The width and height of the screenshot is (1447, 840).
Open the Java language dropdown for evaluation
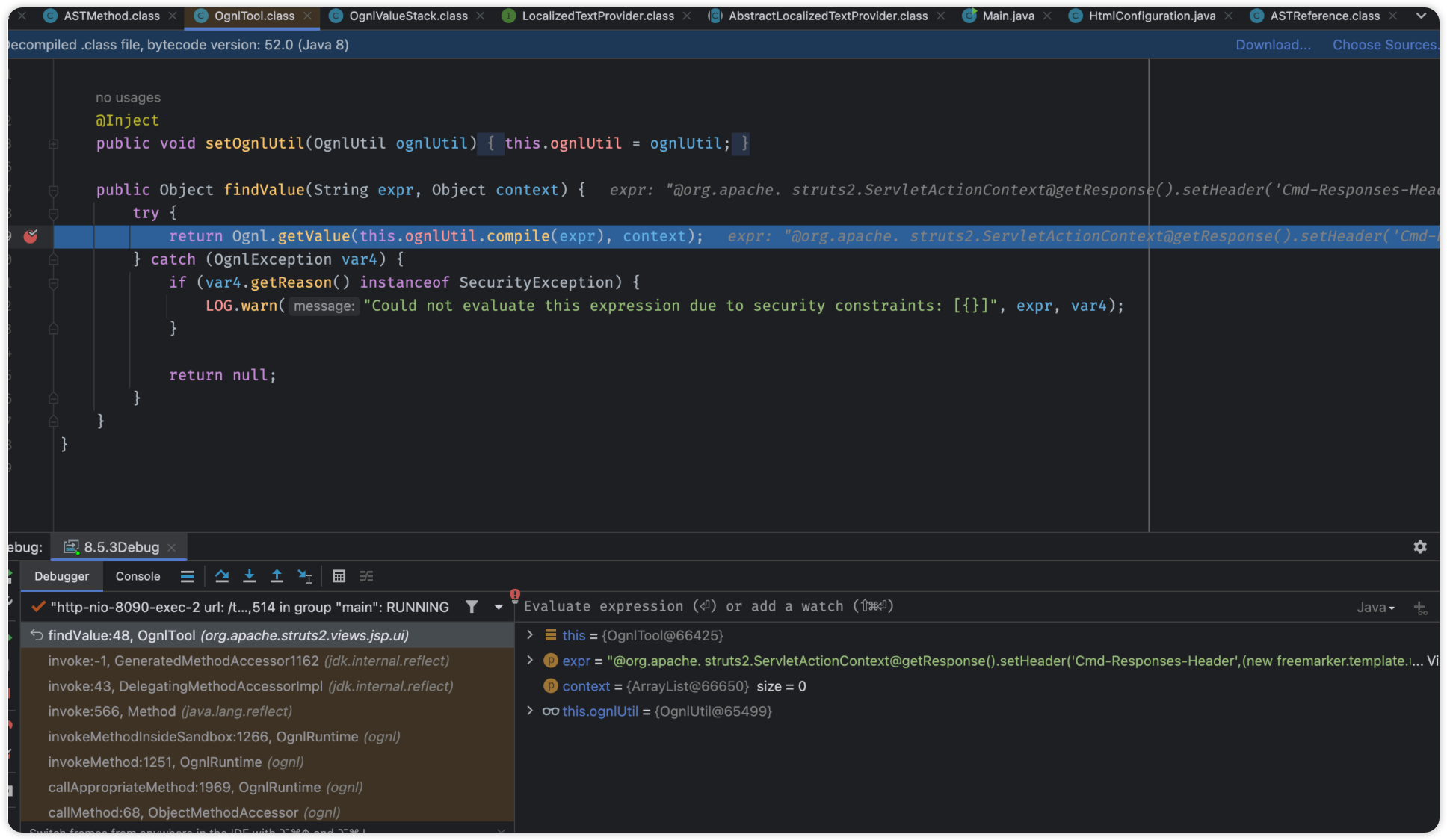tap(1375, 608)
